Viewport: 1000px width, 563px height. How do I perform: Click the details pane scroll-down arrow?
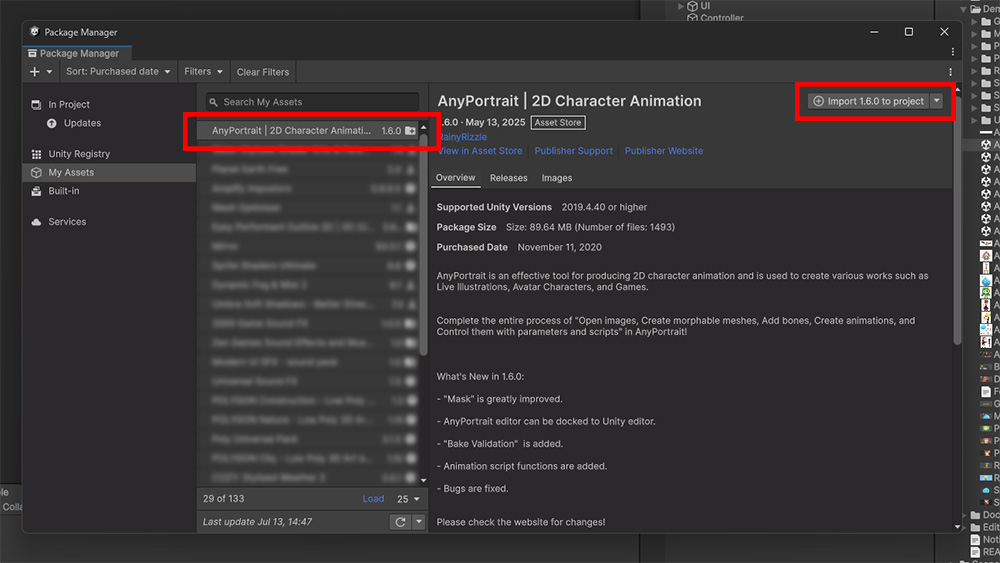(x=957, y=527)
